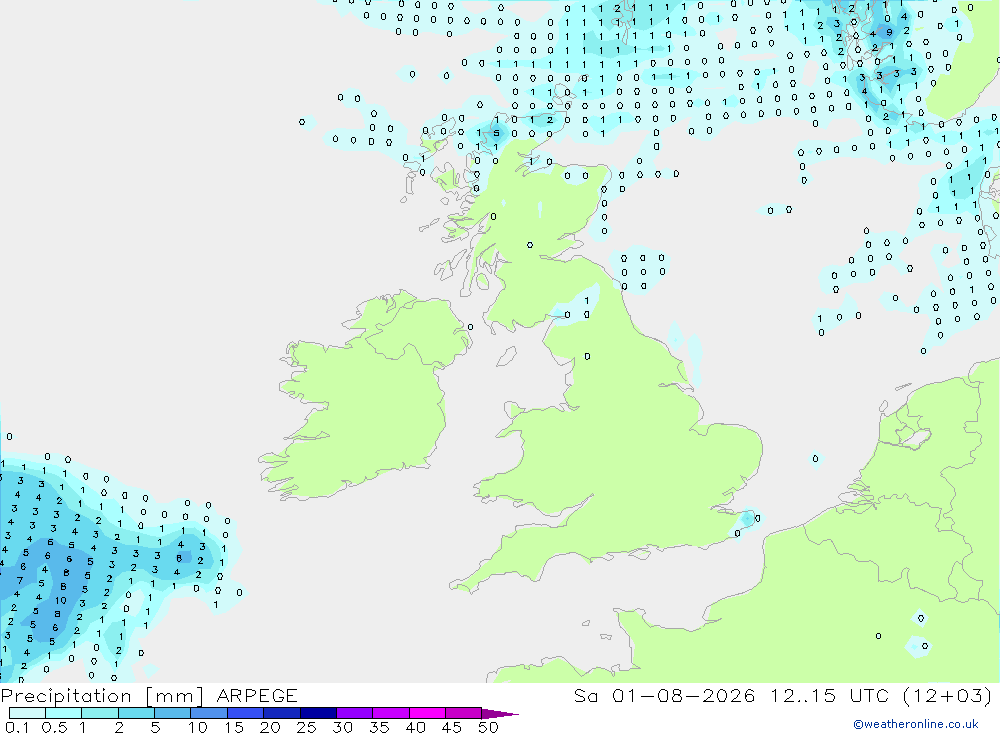1000x733 pixels.
Task: Click the 30–35 mm purple legend box
Action: (355, 713)
